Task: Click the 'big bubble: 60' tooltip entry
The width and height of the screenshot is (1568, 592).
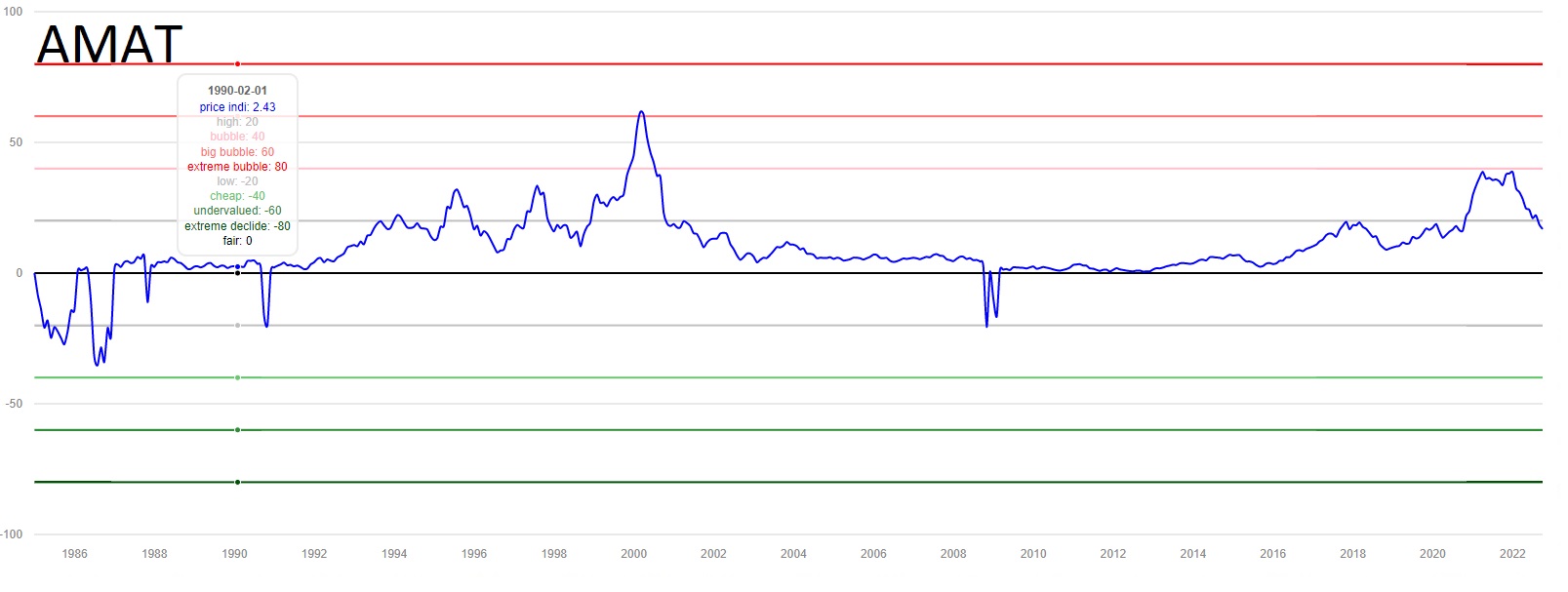Action: coord(237,152)
